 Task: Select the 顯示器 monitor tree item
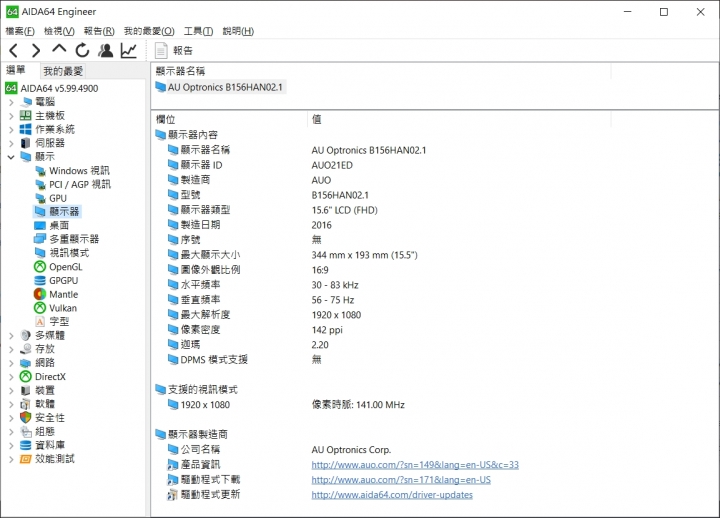pos(57,212)
